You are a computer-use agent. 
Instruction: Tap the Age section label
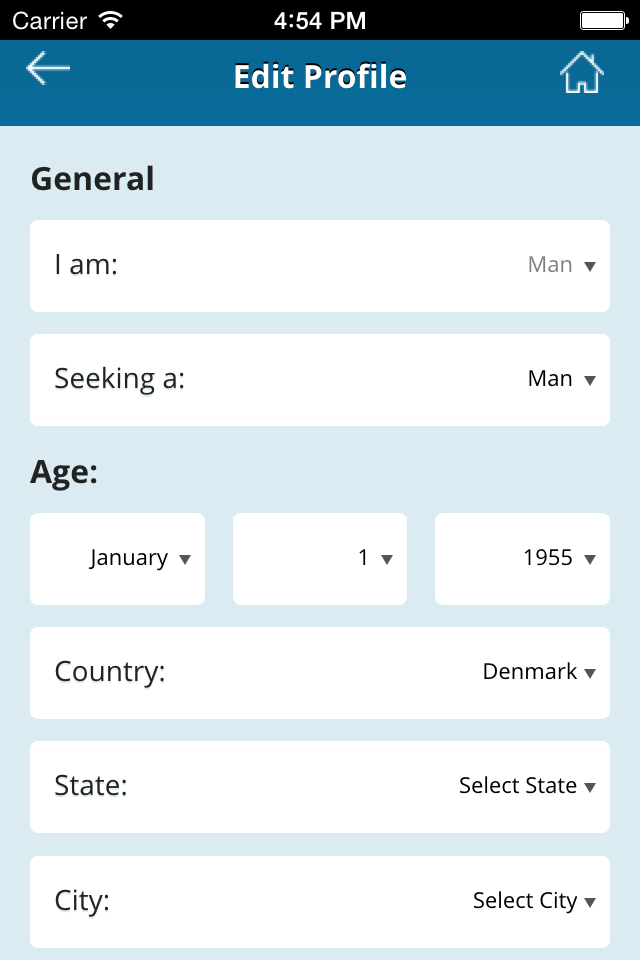tap(64, 473)
